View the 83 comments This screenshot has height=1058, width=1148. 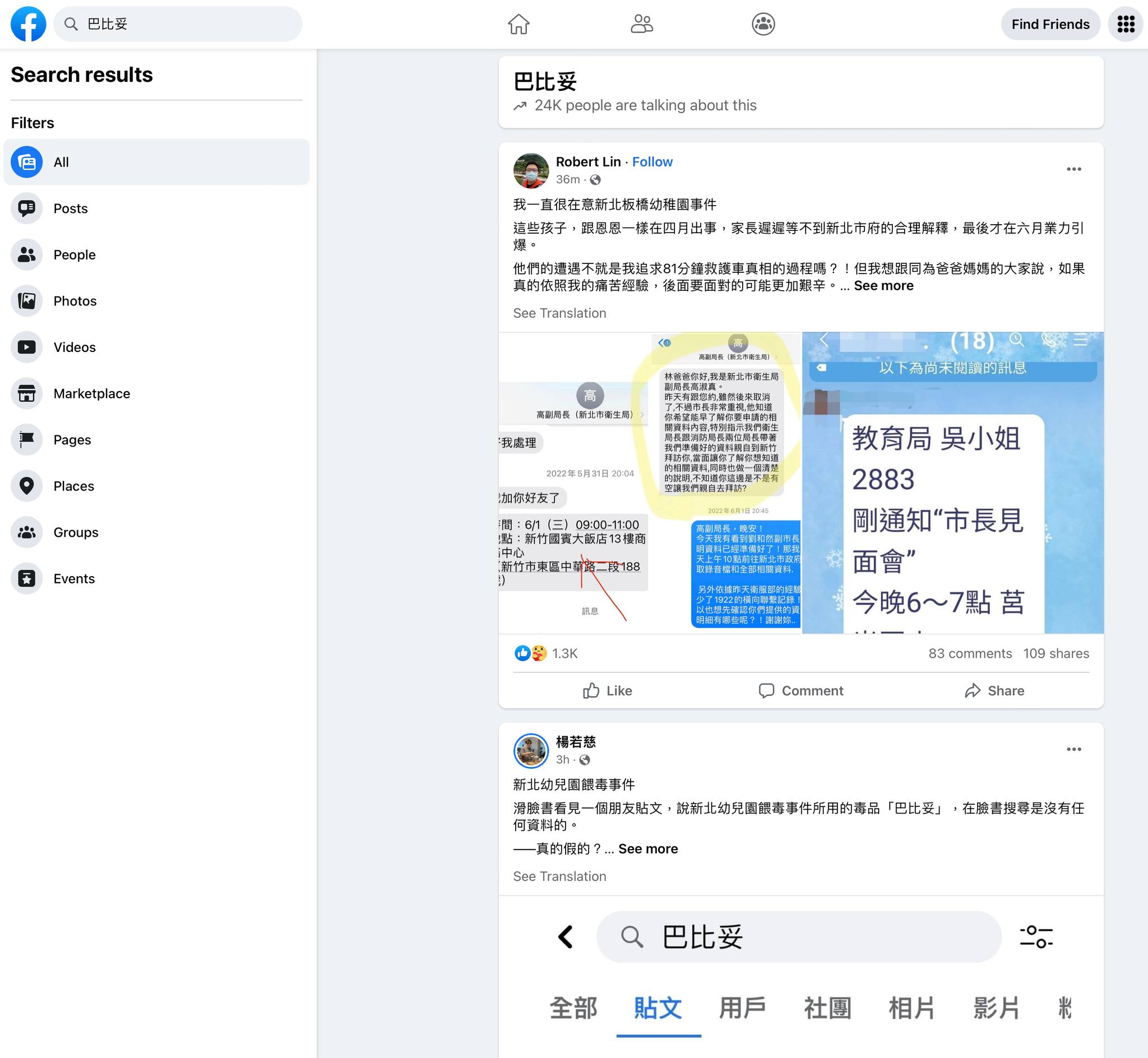pyautogui.click(x=970, y=653)
